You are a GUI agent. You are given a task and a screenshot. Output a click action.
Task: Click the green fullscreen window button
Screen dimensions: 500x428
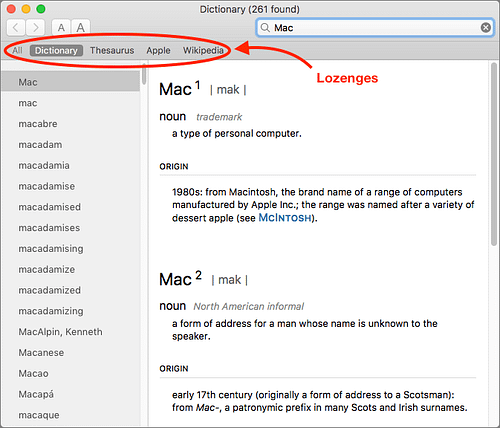(x=41, y=9)
